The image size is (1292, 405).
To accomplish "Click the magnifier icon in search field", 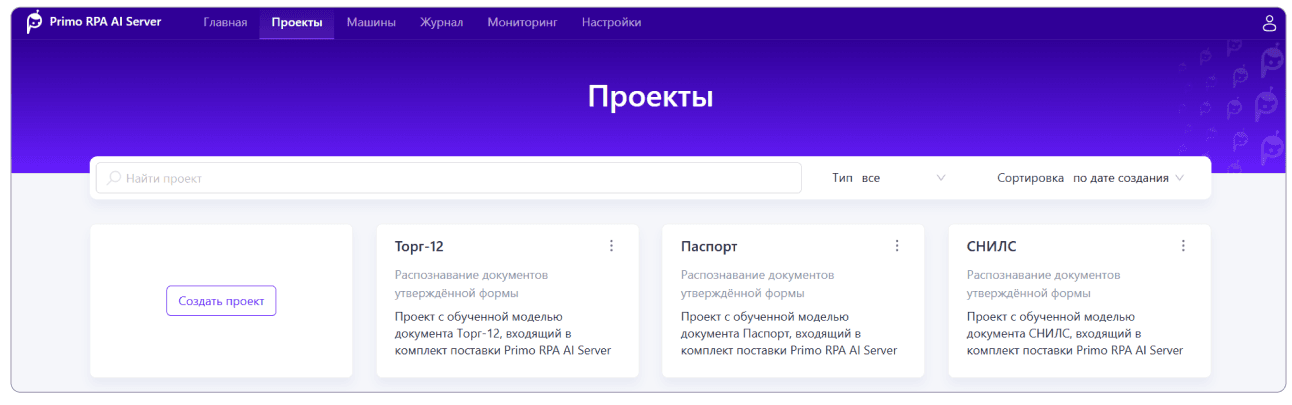I will [x=114, y=178].
